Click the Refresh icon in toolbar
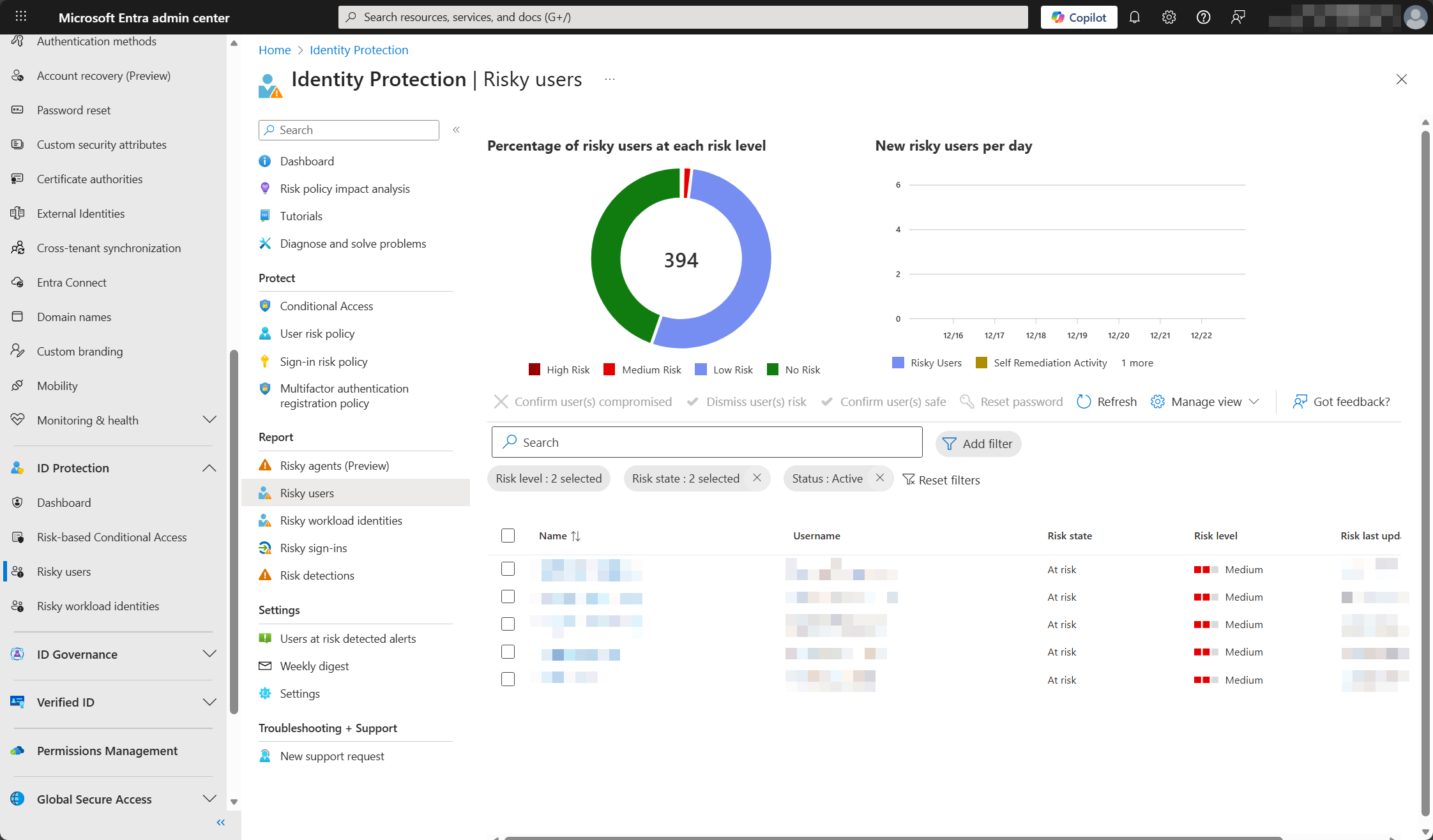This screenshot has width=1433, height=840. 1084,401
